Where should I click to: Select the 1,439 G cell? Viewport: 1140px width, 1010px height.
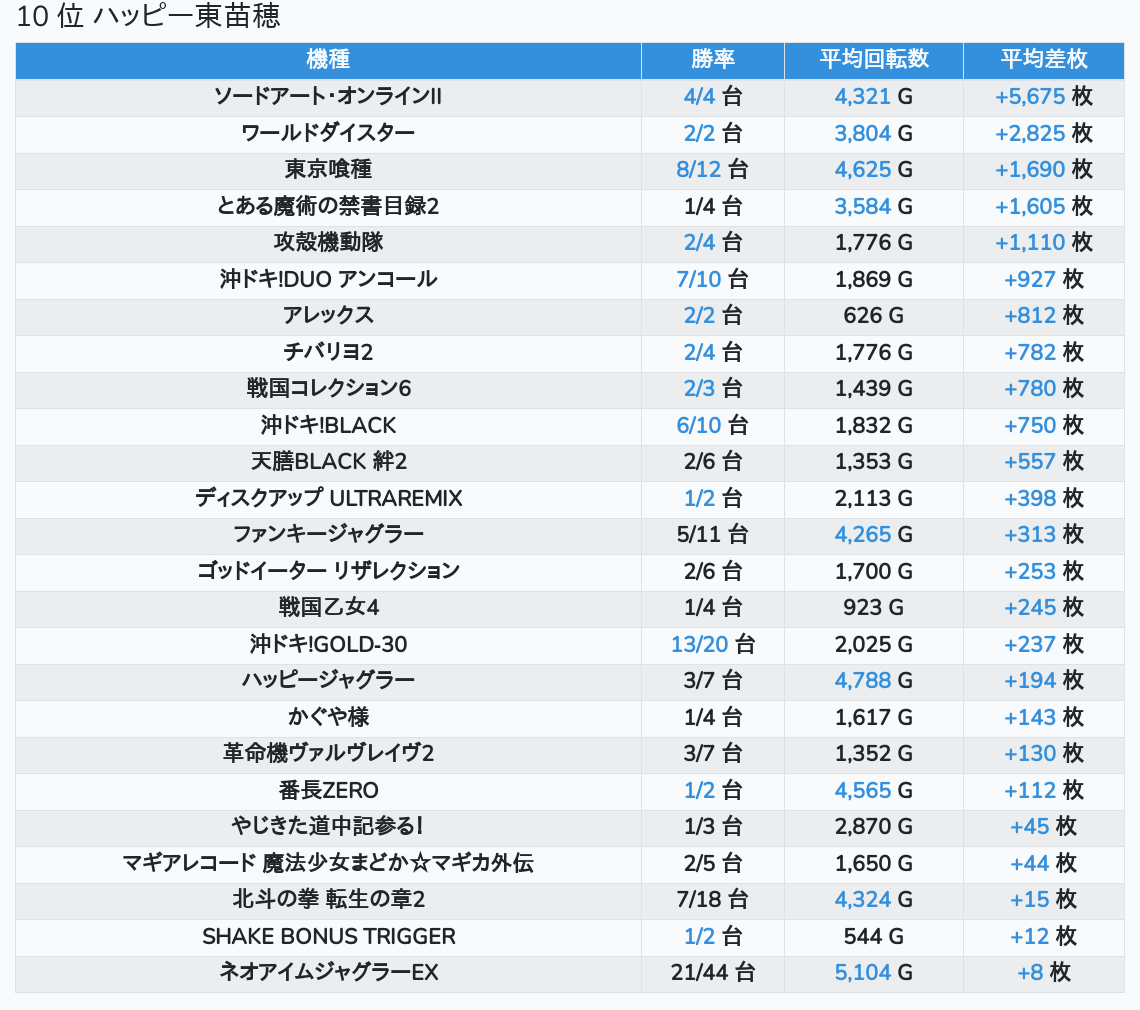[874, 389]
